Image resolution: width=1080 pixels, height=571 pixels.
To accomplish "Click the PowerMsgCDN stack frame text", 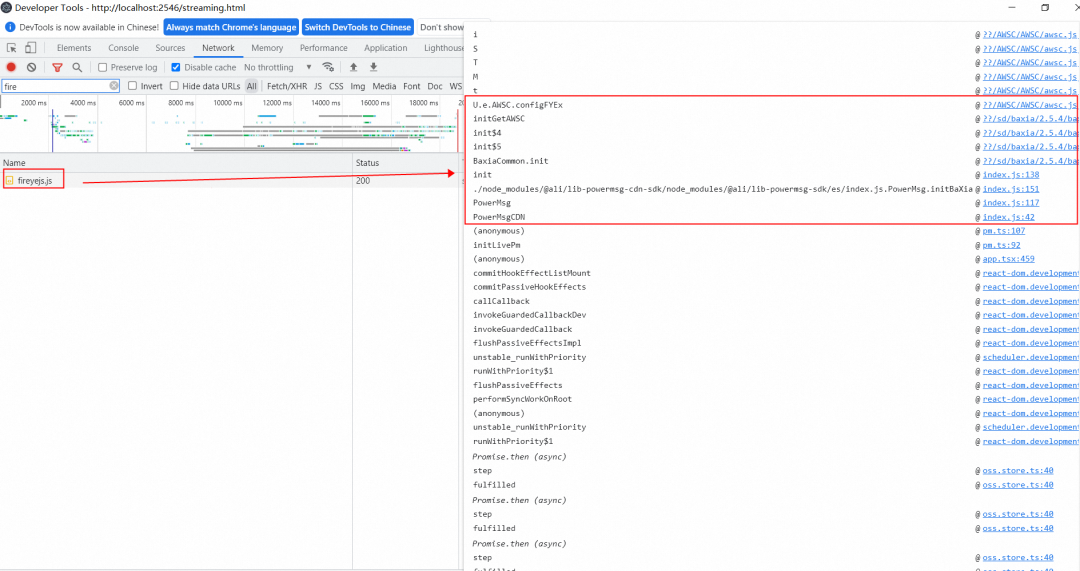I will point(499,217).
